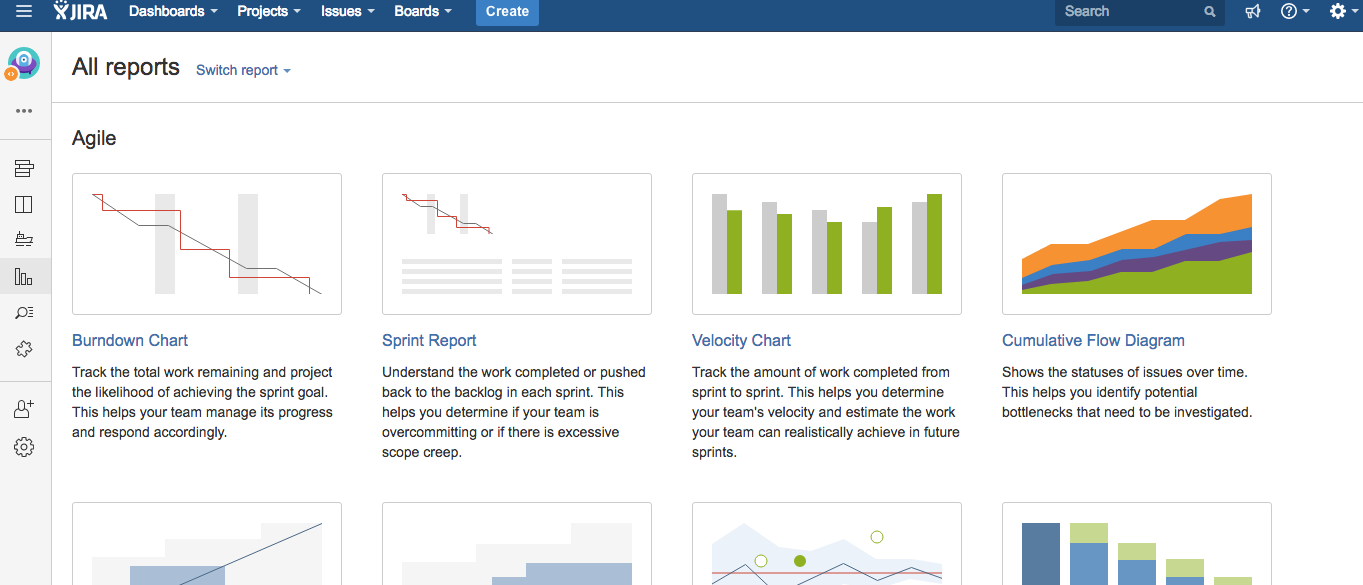
Task: Open the hamburger menu in top bar
Action: pos(23,12)
